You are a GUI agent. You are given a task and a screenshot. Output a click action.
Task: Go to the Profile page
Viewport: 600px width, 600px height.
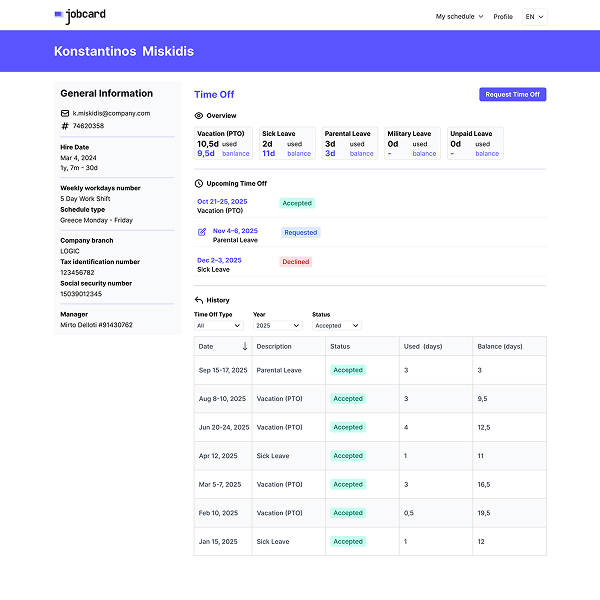click(503, 16)
